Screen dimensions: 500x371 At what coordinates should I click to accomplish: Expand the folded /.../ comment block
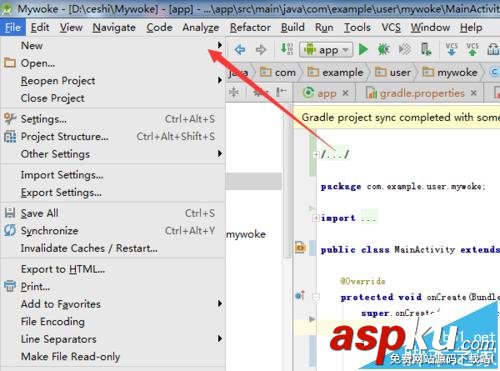[315, 155]
